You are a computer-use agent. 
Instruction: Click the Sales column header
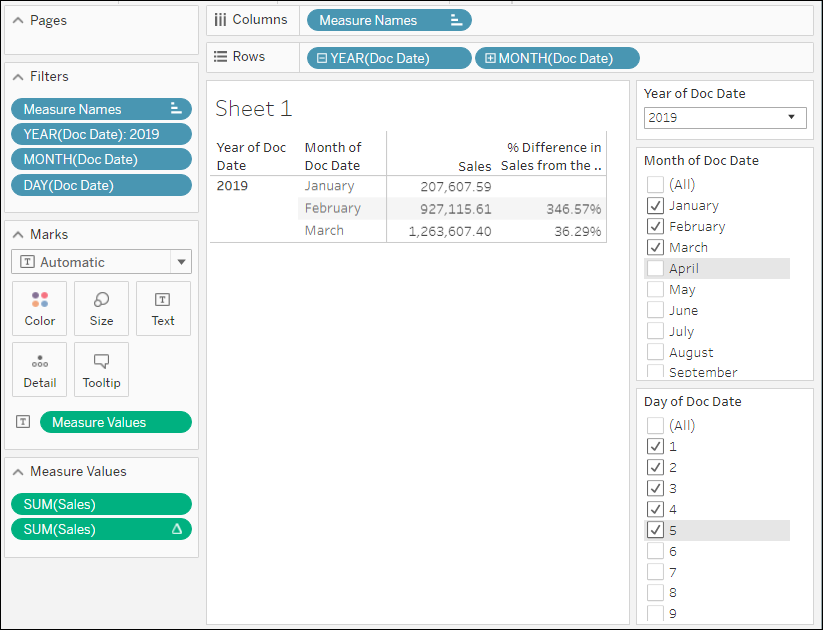coord(475,166)
